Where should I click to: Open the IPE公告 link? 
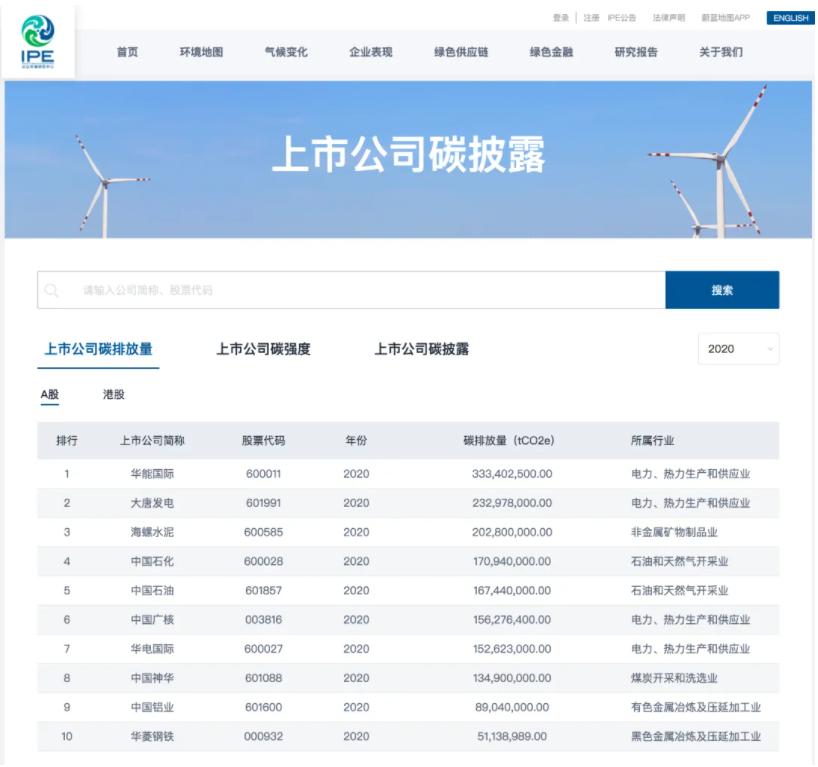[x=622, y=18]
